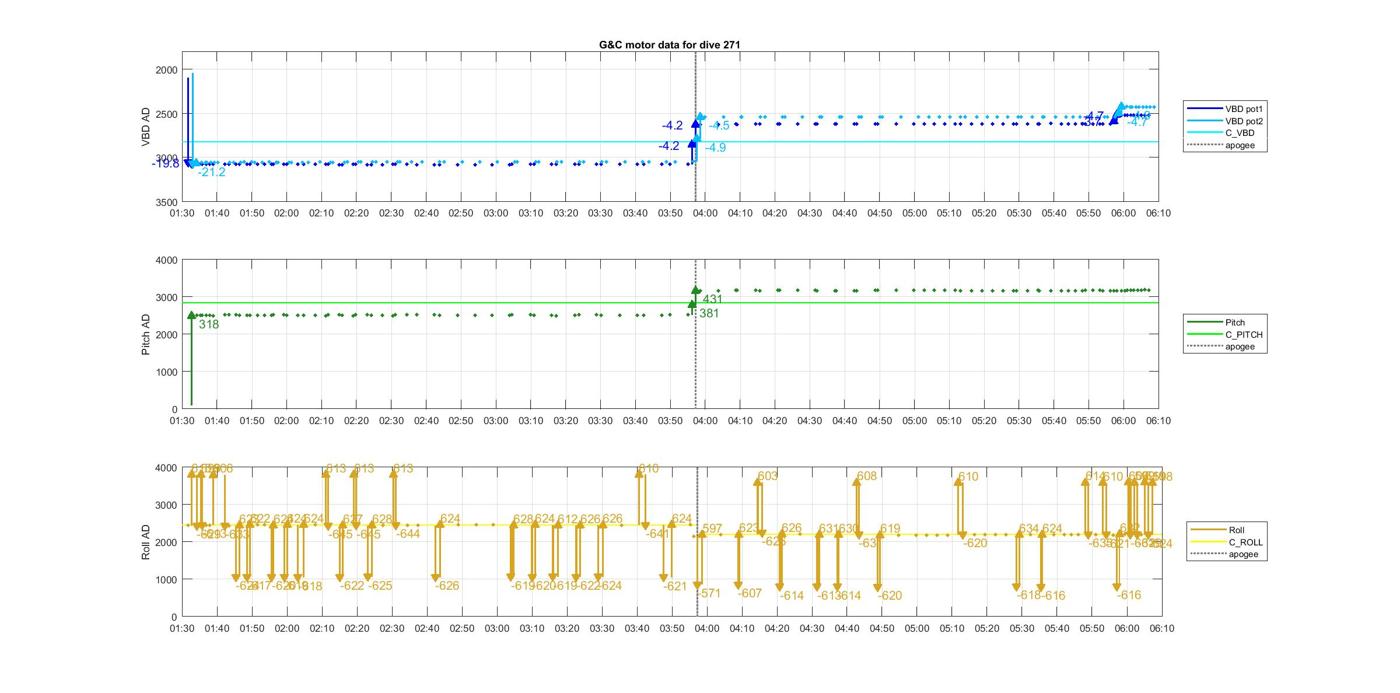Click the "-21.2" annotation in VBD plot
Image resolution: width=1400 pixels, height=693 pixels.
(211, 172)
